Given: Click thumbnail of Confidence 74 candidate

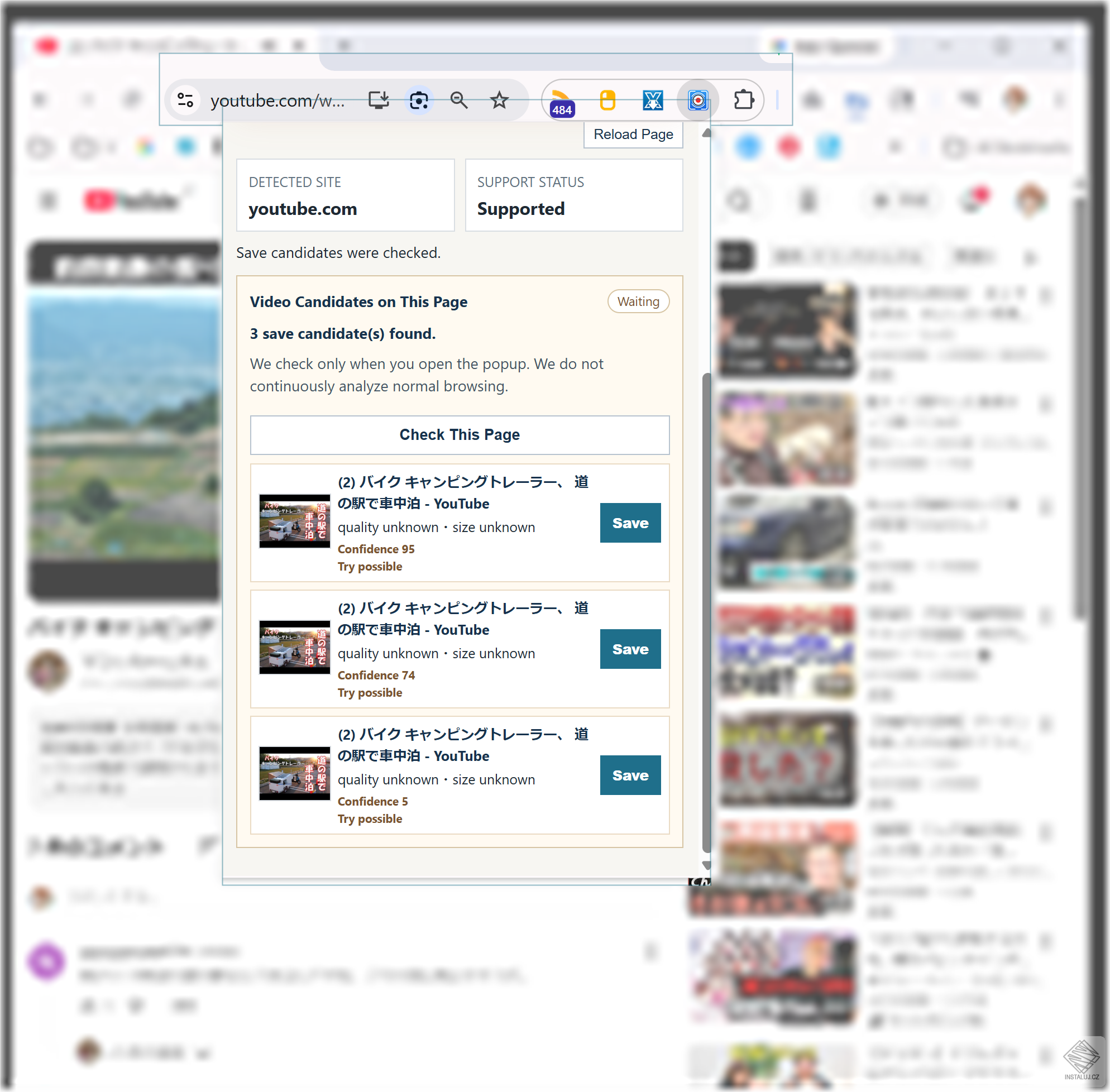Looking at the screenshot, I should [295, 647].
